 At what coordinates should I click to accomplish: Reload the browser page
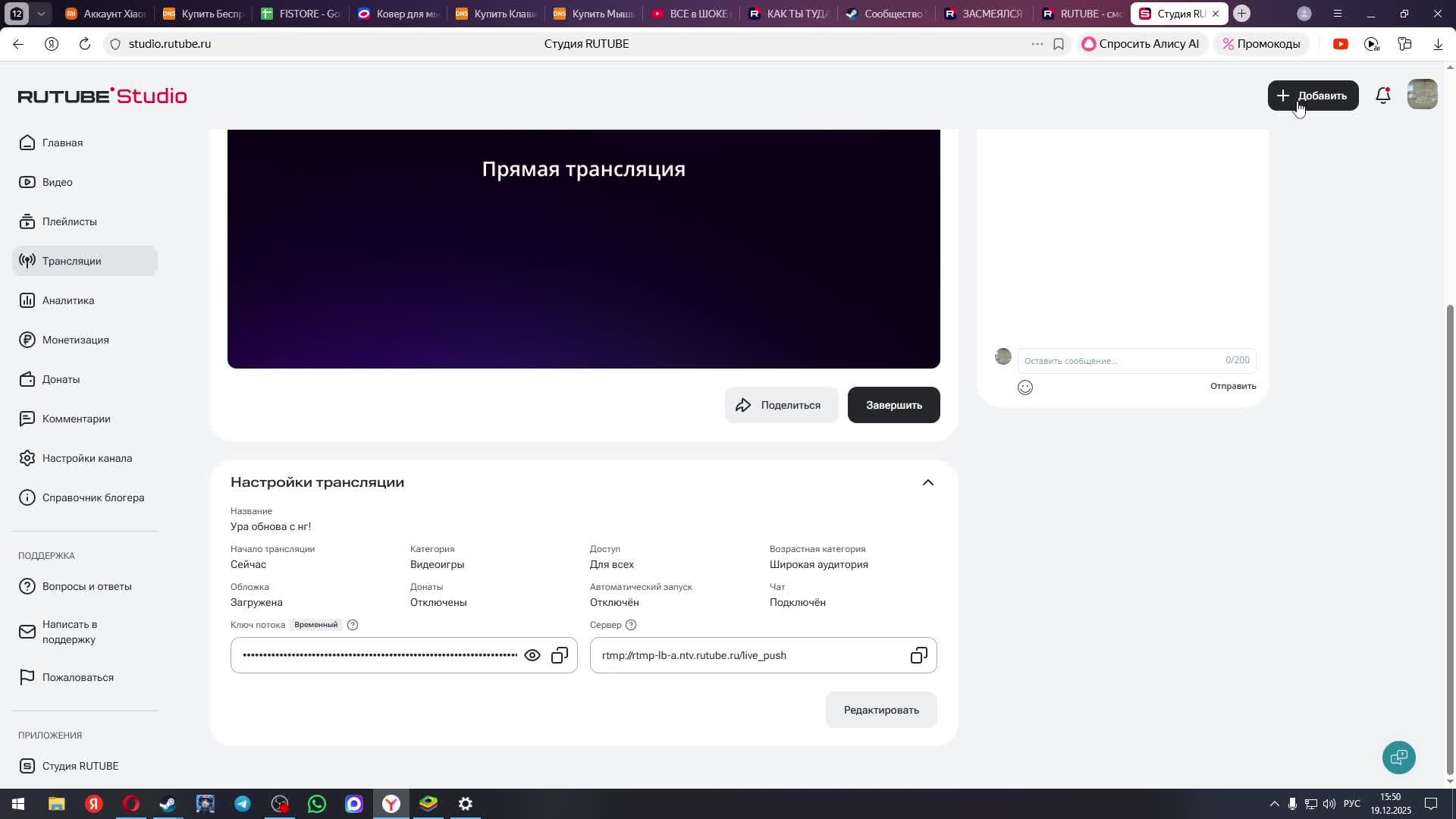pos(85,44)
